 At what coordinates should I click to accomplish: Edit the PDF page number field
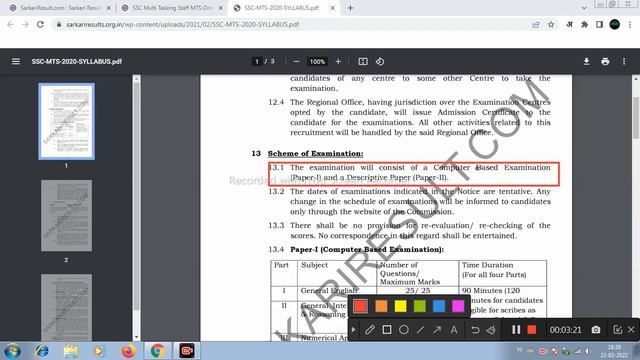point(257,61)
